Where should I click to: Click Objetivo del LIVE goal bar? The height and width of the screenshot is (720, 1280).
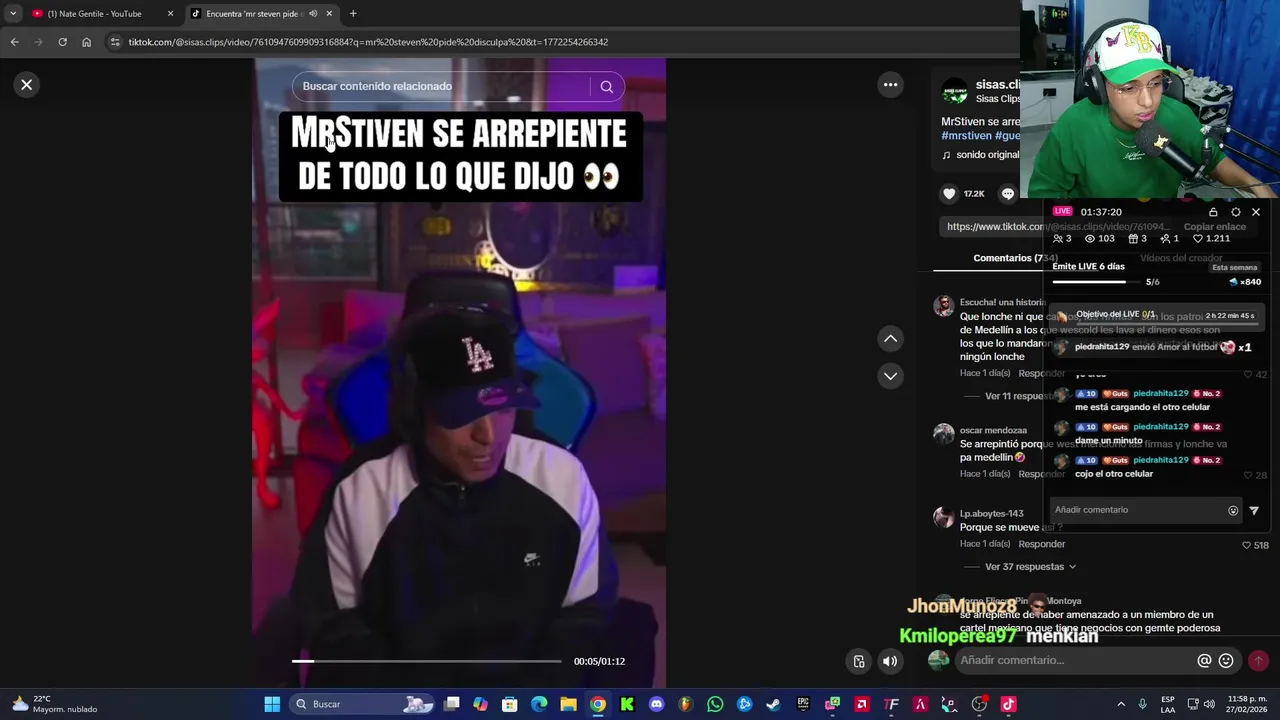click(x=1155, y=315)
